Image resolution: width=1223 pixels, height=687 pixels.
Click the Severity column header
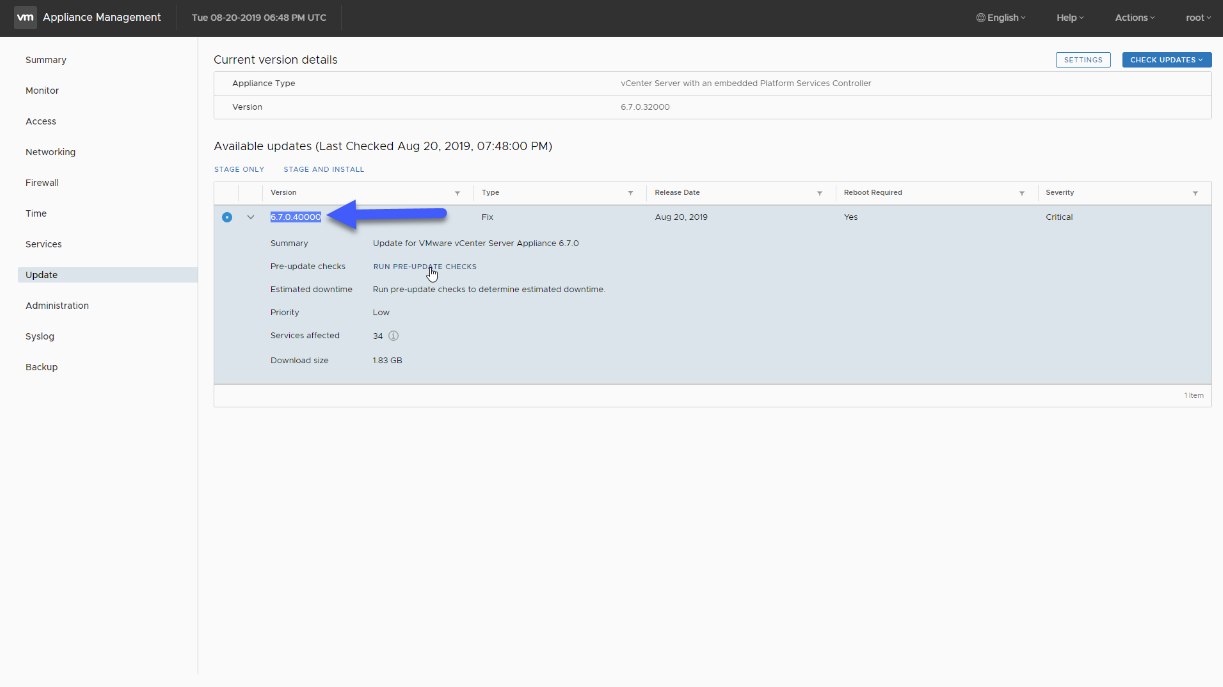click(1060, 193)
